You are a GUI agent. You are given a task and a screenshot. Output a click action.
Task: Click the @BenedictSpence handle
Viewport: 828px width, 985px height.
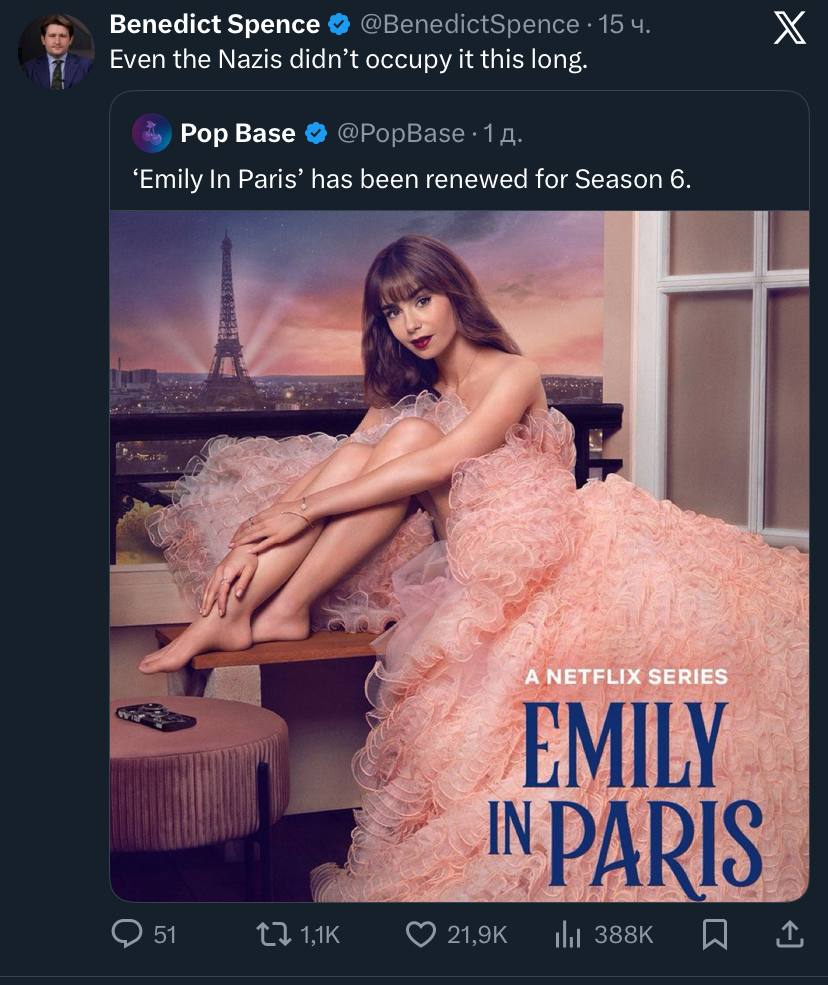(466, 25)
